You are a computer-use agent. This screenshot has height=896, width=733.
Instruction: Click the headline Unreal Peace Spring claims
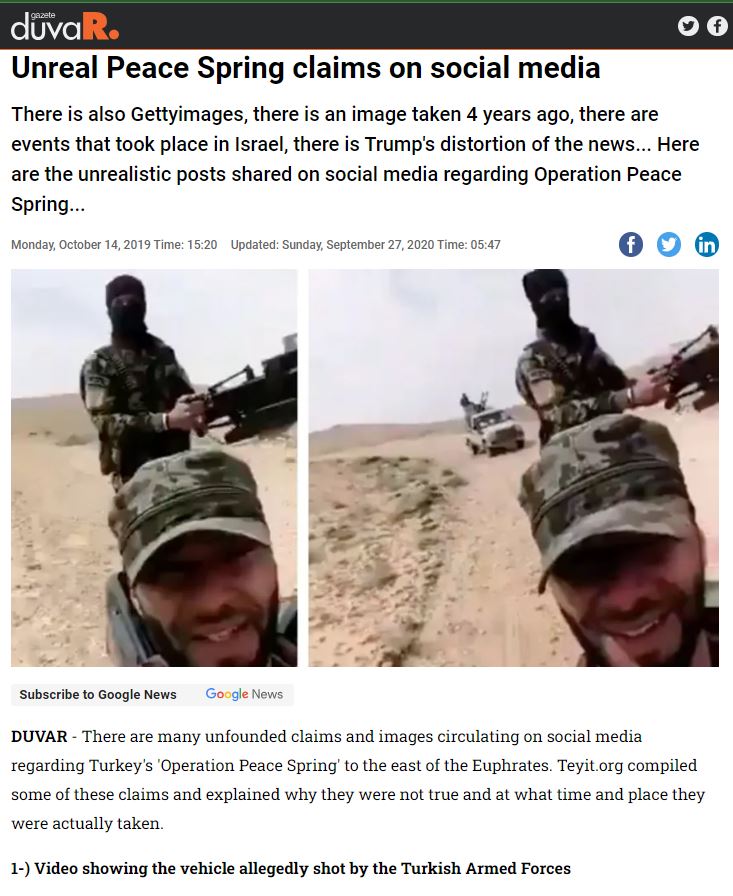306,67
